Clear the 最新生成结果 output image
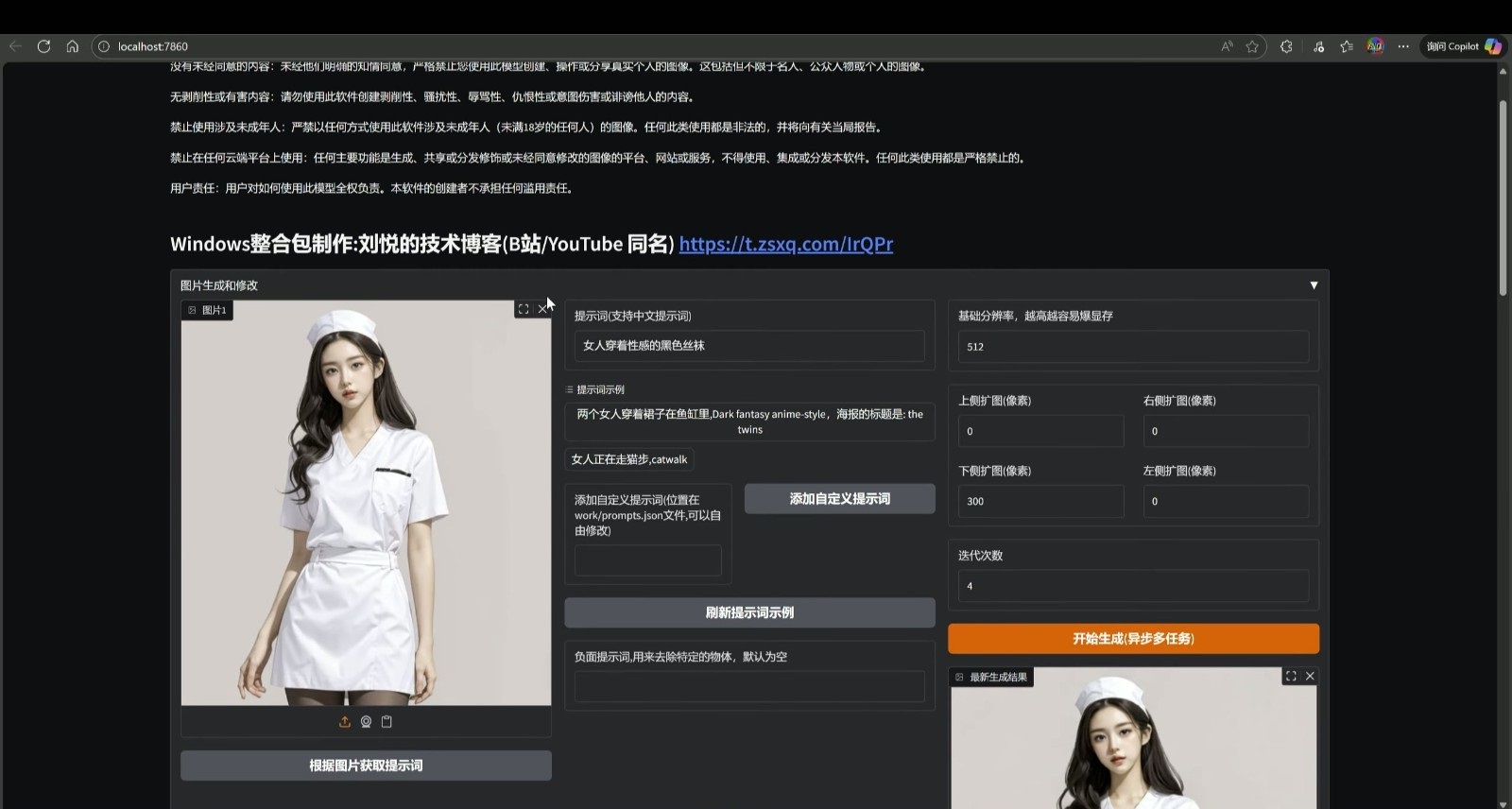1512x809 pixels. [1310, 676]
